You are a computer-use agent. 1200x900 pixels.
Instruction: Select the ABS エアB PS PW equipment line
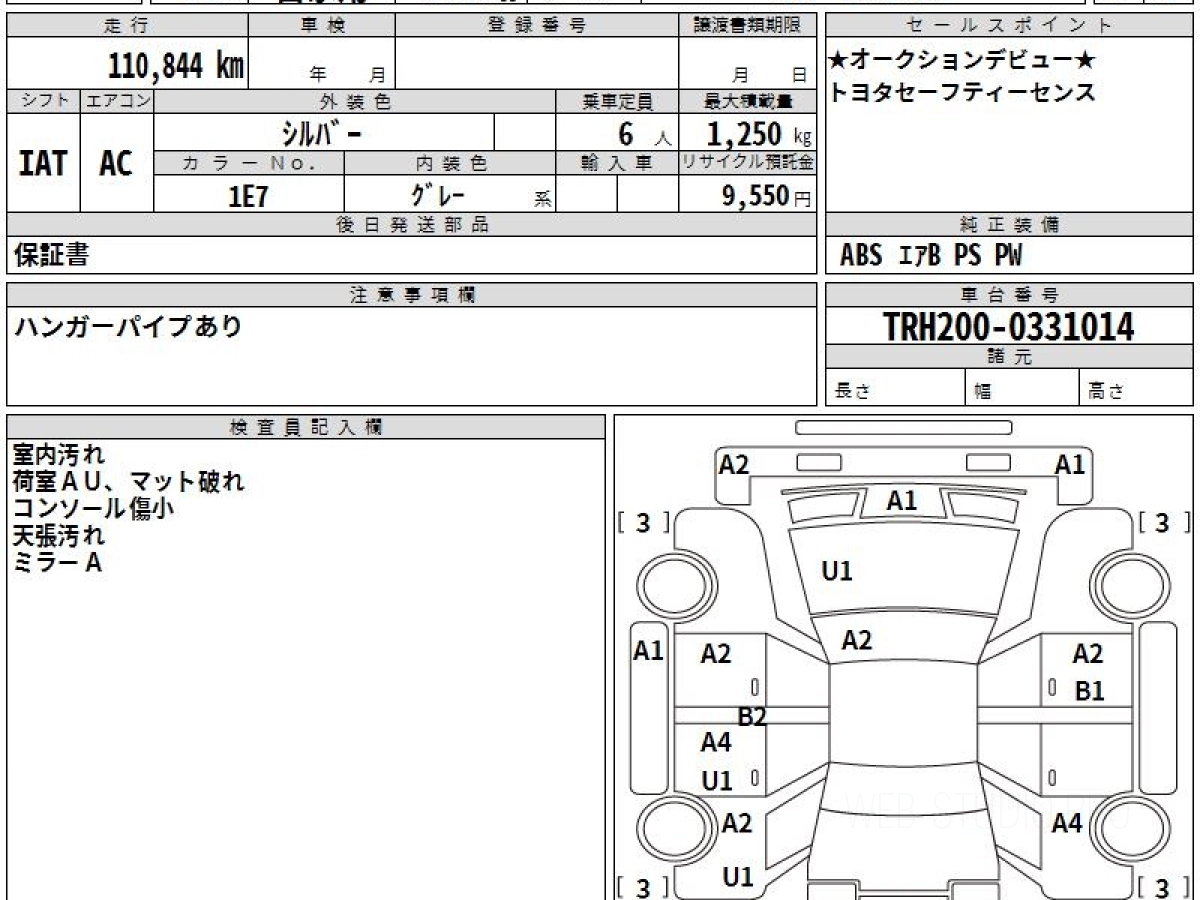(x=931, y=256)
